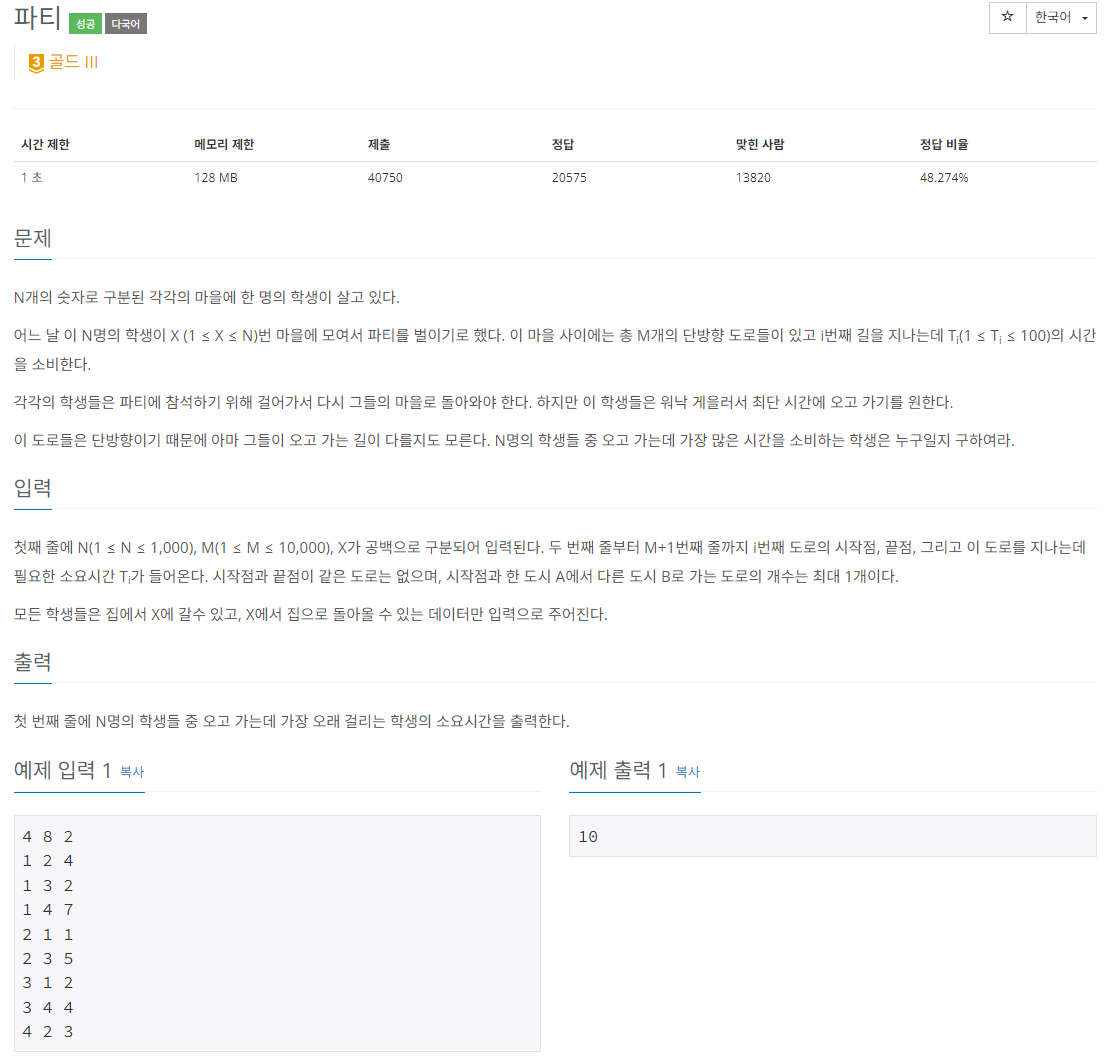Click the star favorite icon
1108x1059 pixels.
pyautogui.click(x=1007, y=17)
